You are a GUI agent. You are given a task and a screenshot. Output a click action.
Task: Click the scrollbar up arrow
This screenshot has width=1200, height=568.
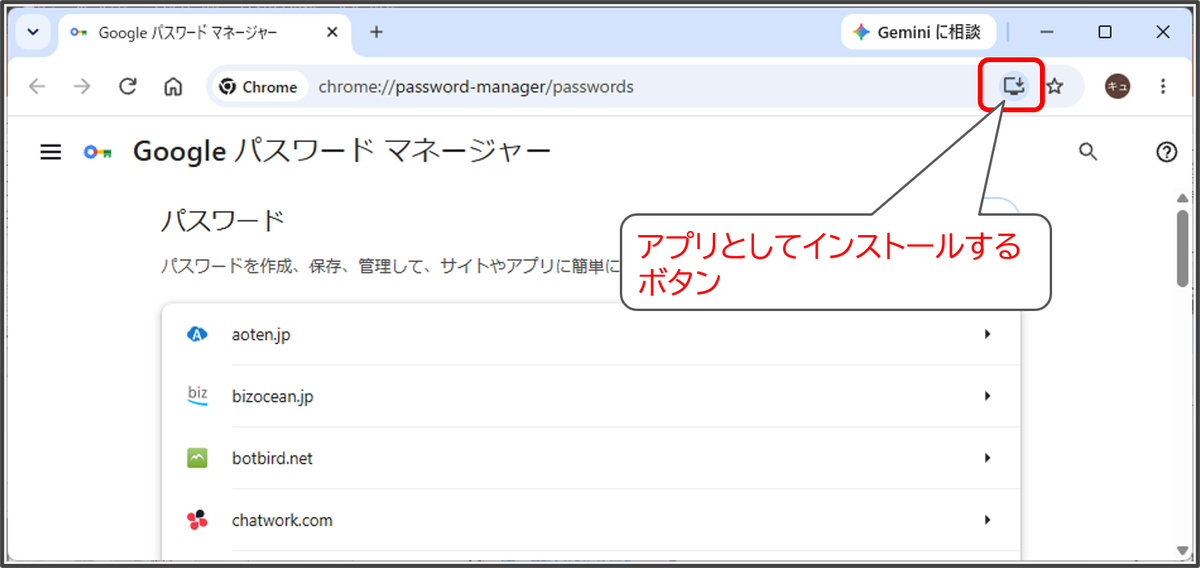click(x=1182, y=197)
